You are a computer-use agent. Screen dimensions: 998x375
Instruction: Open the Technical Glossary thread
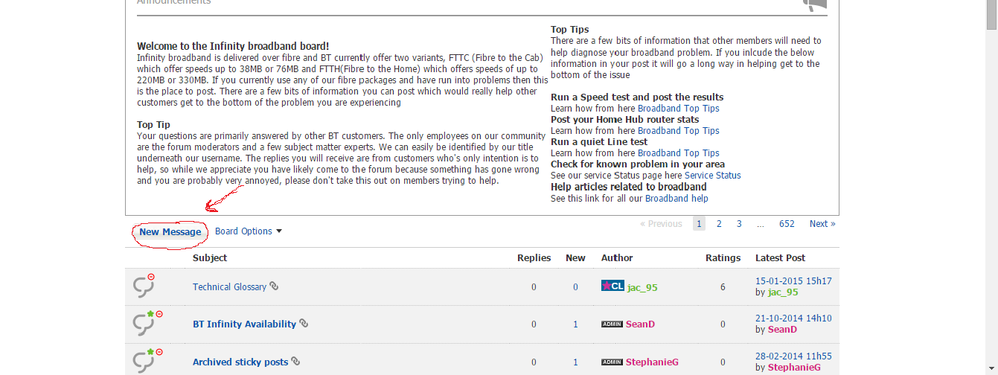pyautogui.click(x=229, y=287)
